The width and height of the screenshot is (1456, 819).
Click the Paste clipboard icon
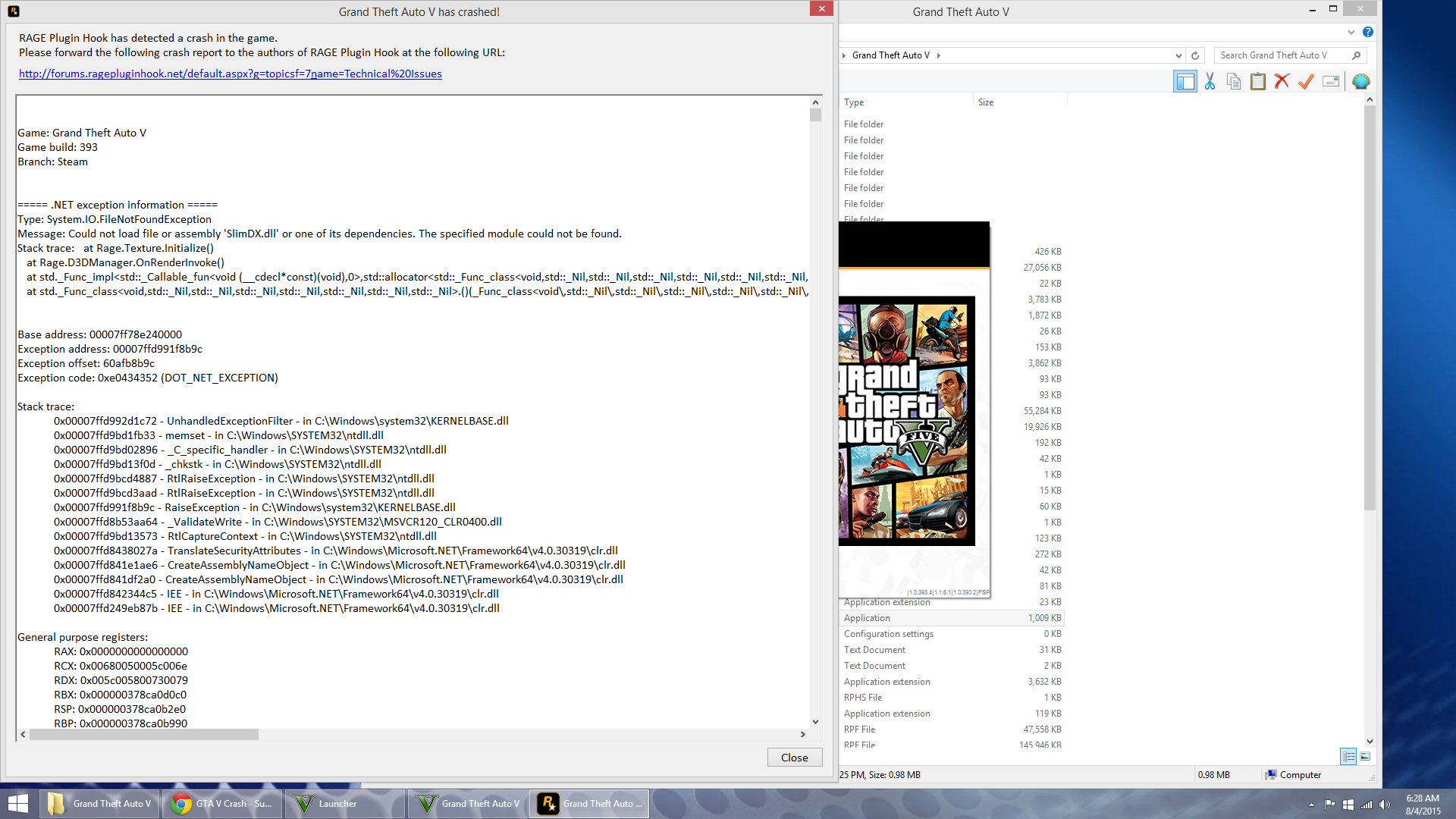[x=1257, y=82]
